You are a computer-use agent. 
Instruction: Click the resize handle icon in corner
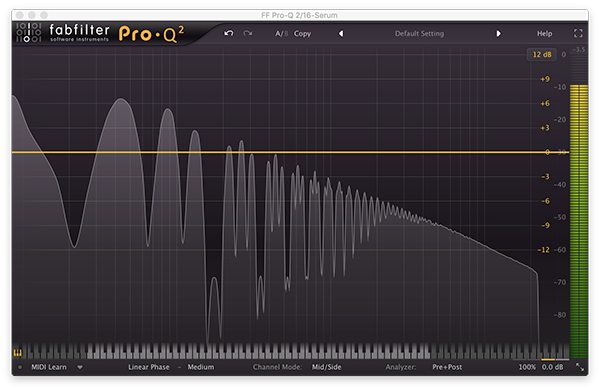pyautogui.click(x=580, y=367)
